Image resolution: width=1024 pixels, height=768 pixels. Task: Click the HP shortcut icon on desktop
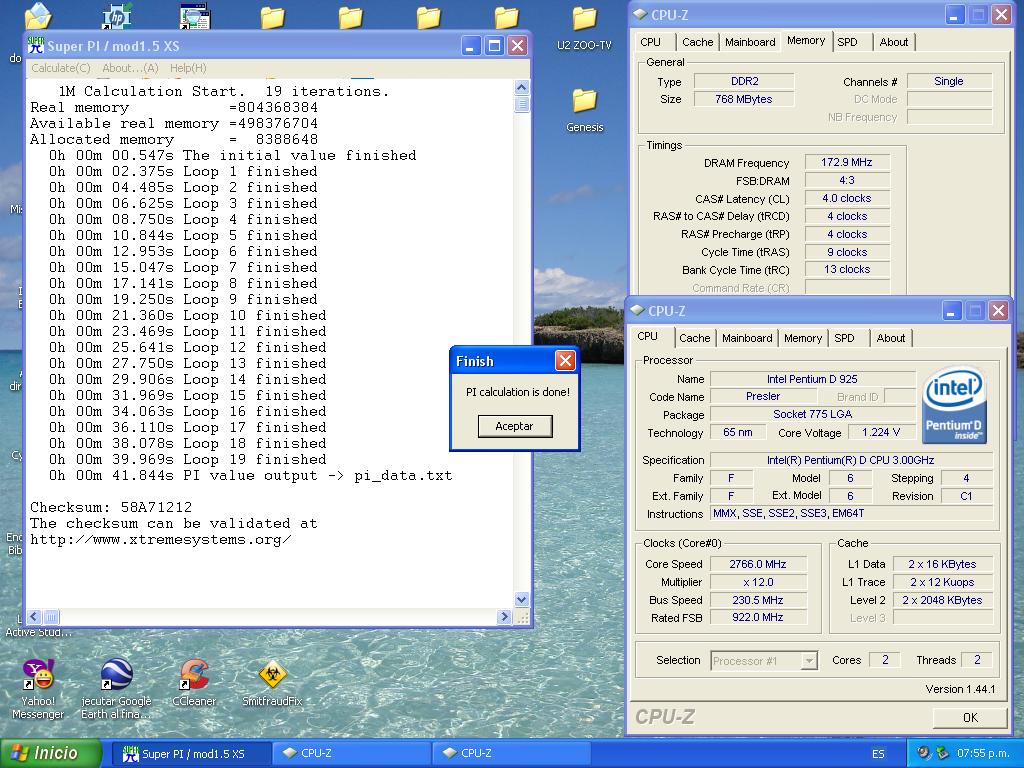coord(117,16)
